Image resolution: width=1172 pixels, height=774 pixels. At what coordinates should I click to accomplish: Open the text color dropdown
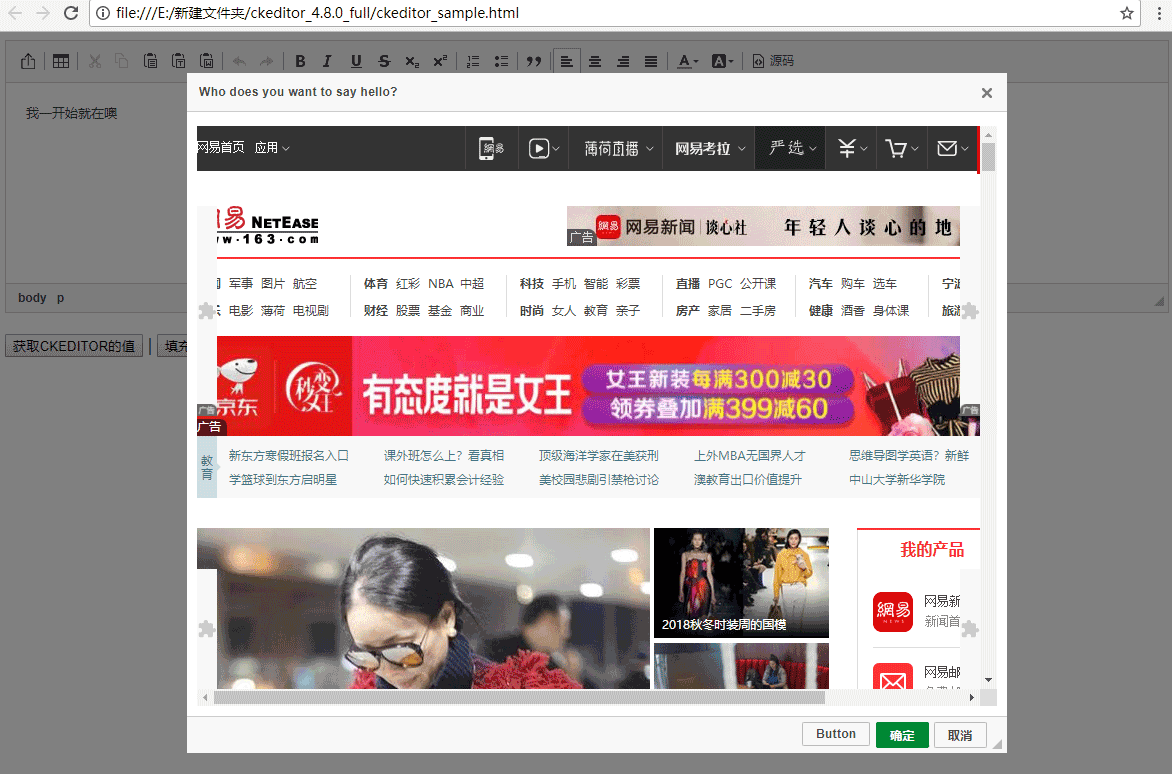[x=688, y=61]
